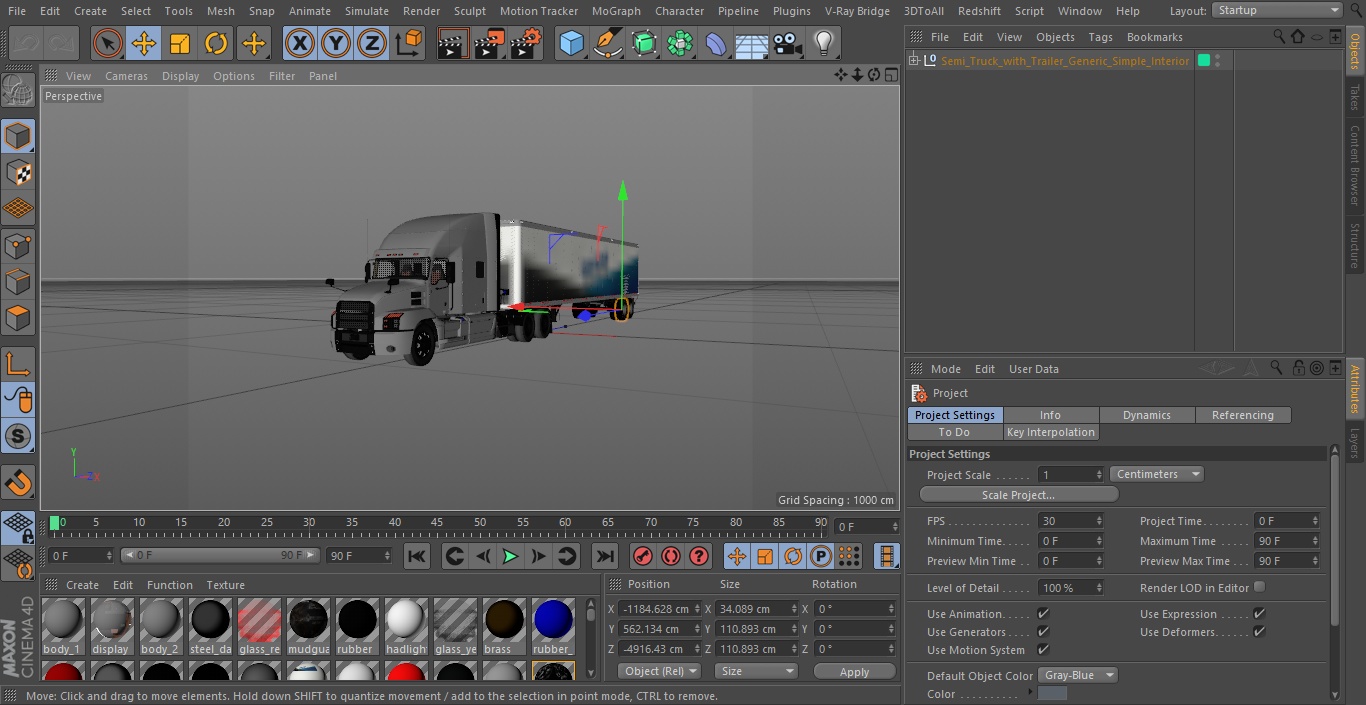Open MoGraph menu
1366x705 pixels.
click(x=616, y=11)
